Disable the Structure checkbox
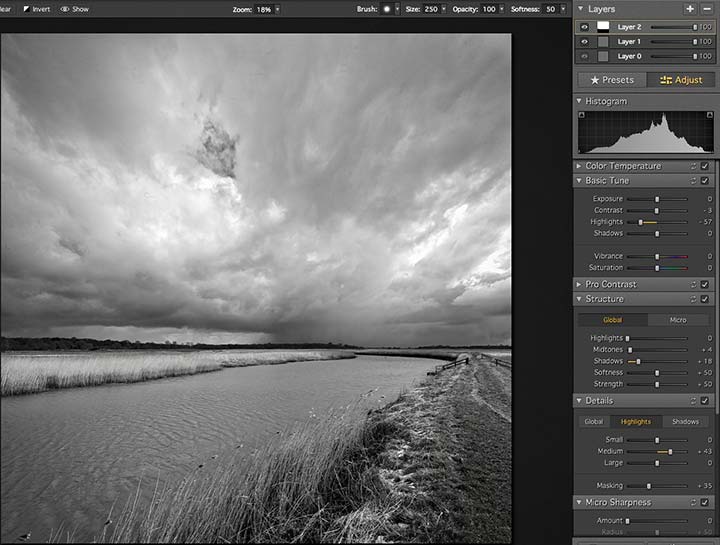The height and width of the screenshot is (545, 720). [705, 299]
